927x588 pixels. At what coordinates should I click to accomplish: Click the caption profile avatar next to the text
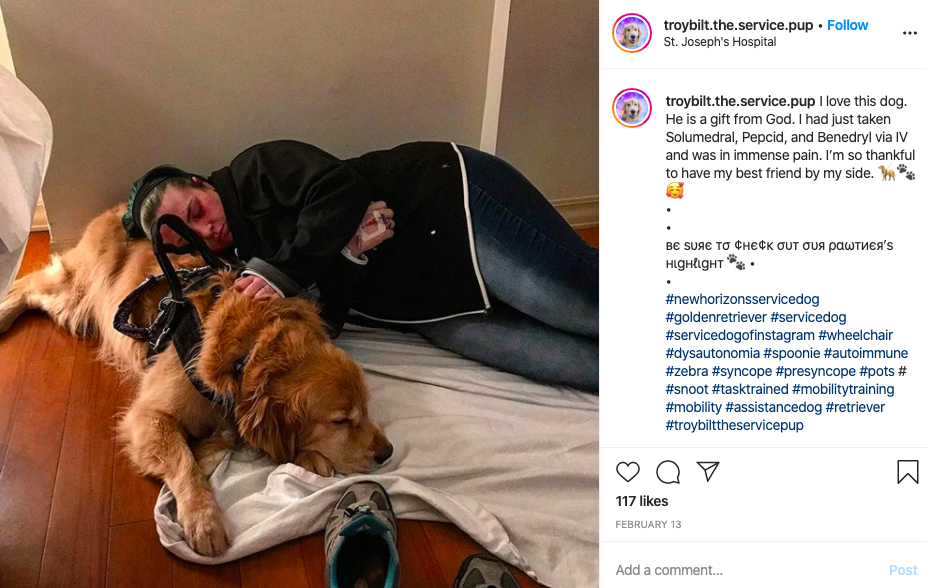point(632,108)
